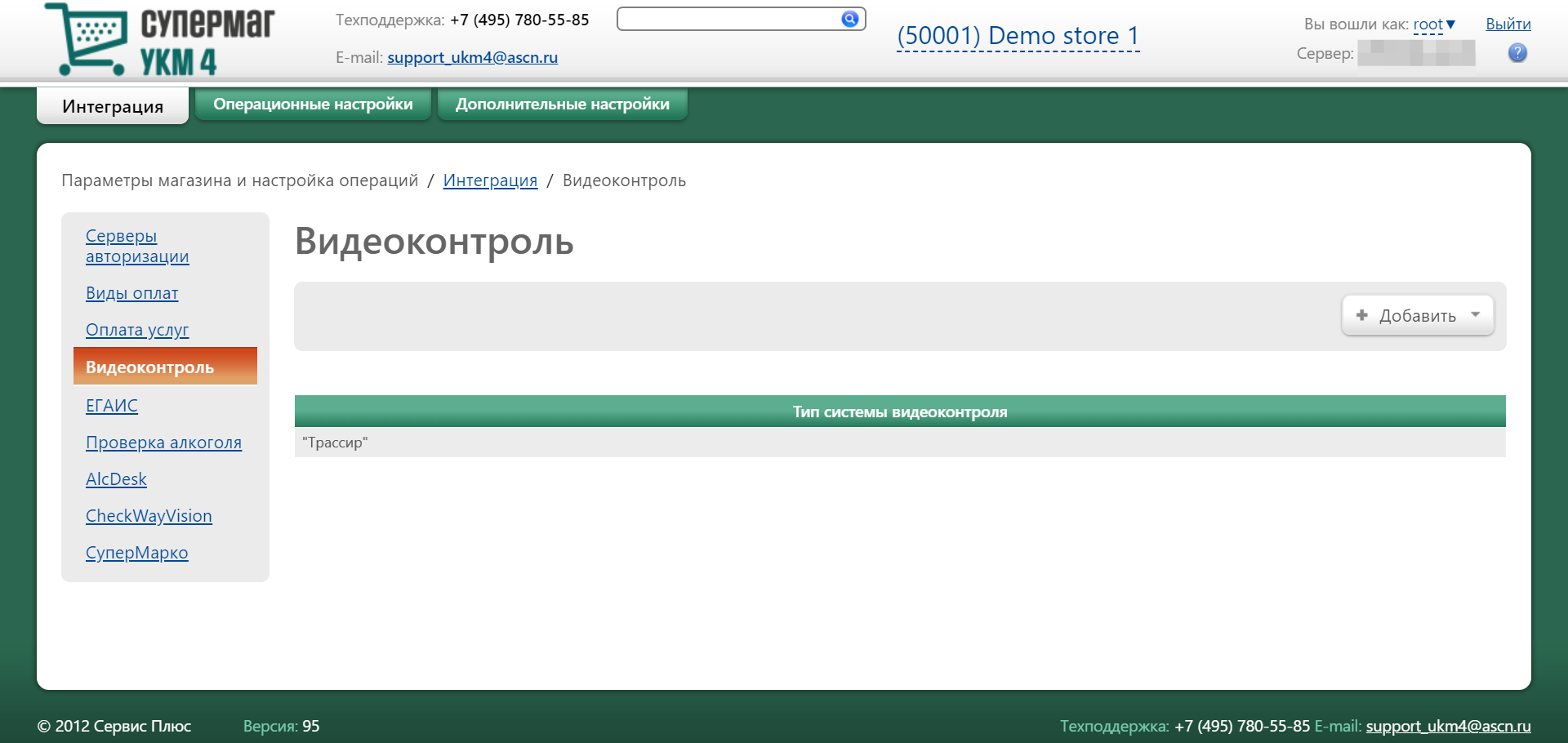The height and width of the screenshot is (743, 1568).
Task: Open help via the blue question mark icon
Action: pyautogui.click(x=1517, y=53)
